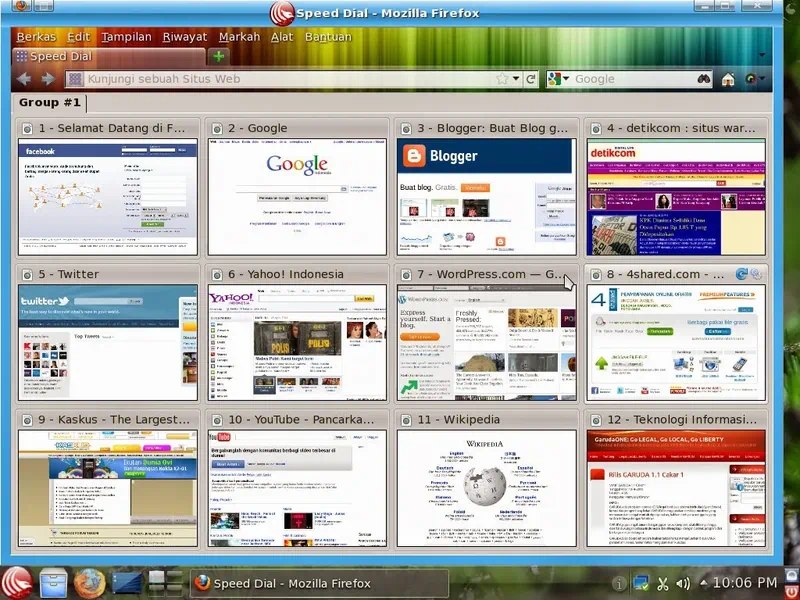Expand hidden tray icons with the arrow
This screenshot has width=800, height=600.
click(704, 583)
